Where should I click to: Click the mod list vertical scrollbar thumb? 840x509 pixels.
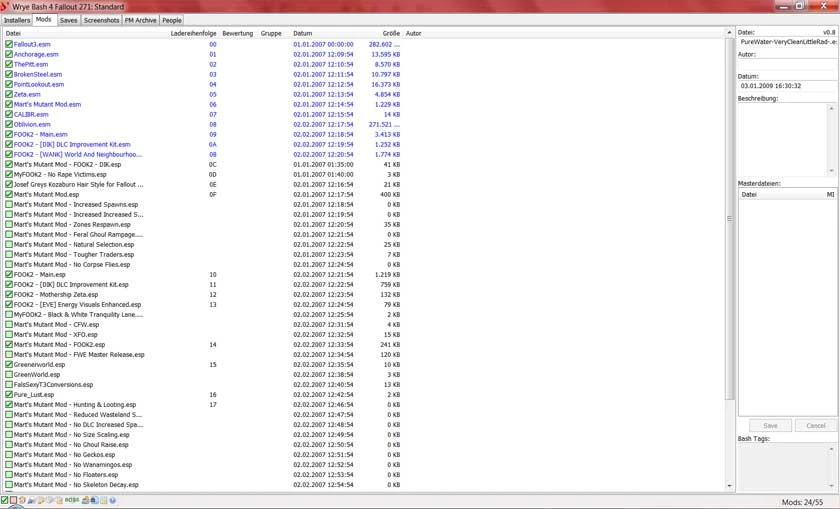(729, 219)
